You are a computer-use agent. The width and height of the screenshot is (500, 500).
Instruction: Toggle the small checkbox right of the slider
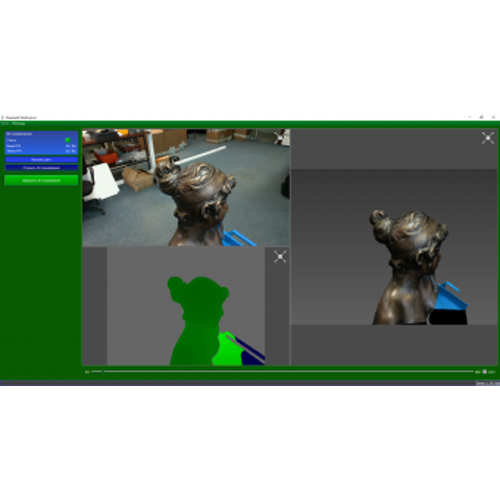click(484, 371)
